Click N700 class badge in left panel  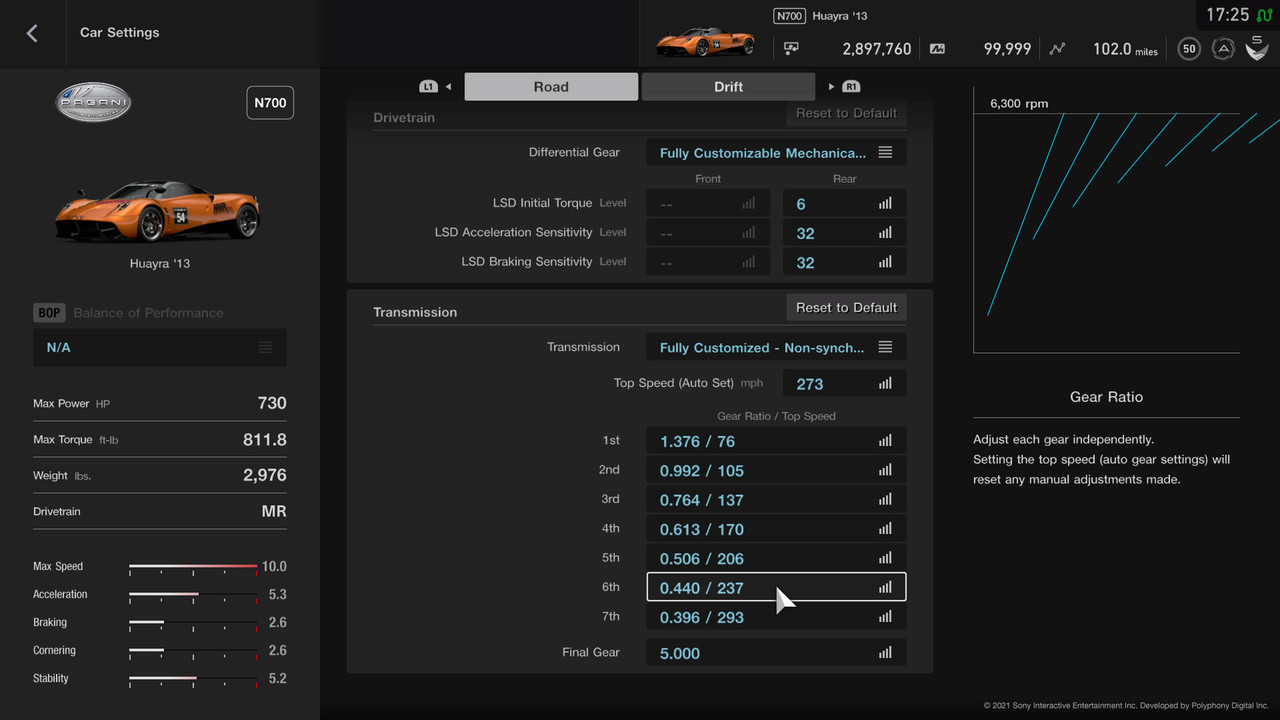click(270, 103)
